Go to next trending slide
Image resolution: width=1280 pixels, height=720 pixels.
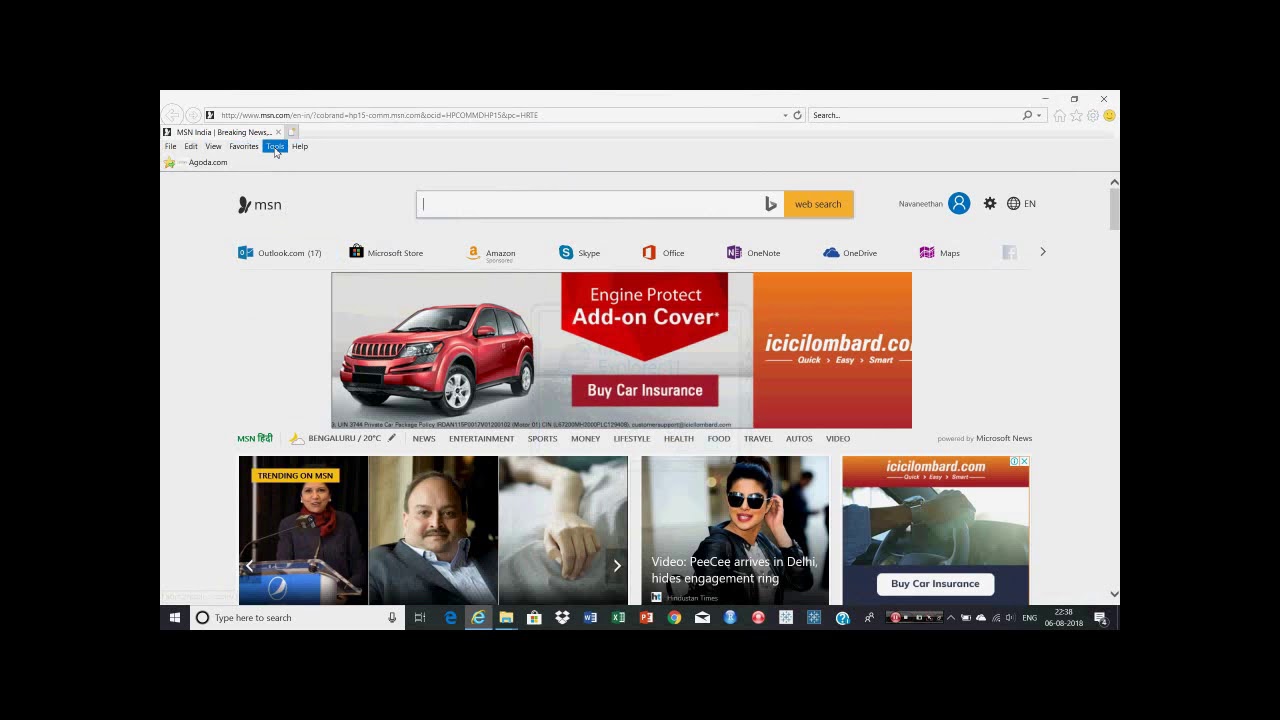616,566
